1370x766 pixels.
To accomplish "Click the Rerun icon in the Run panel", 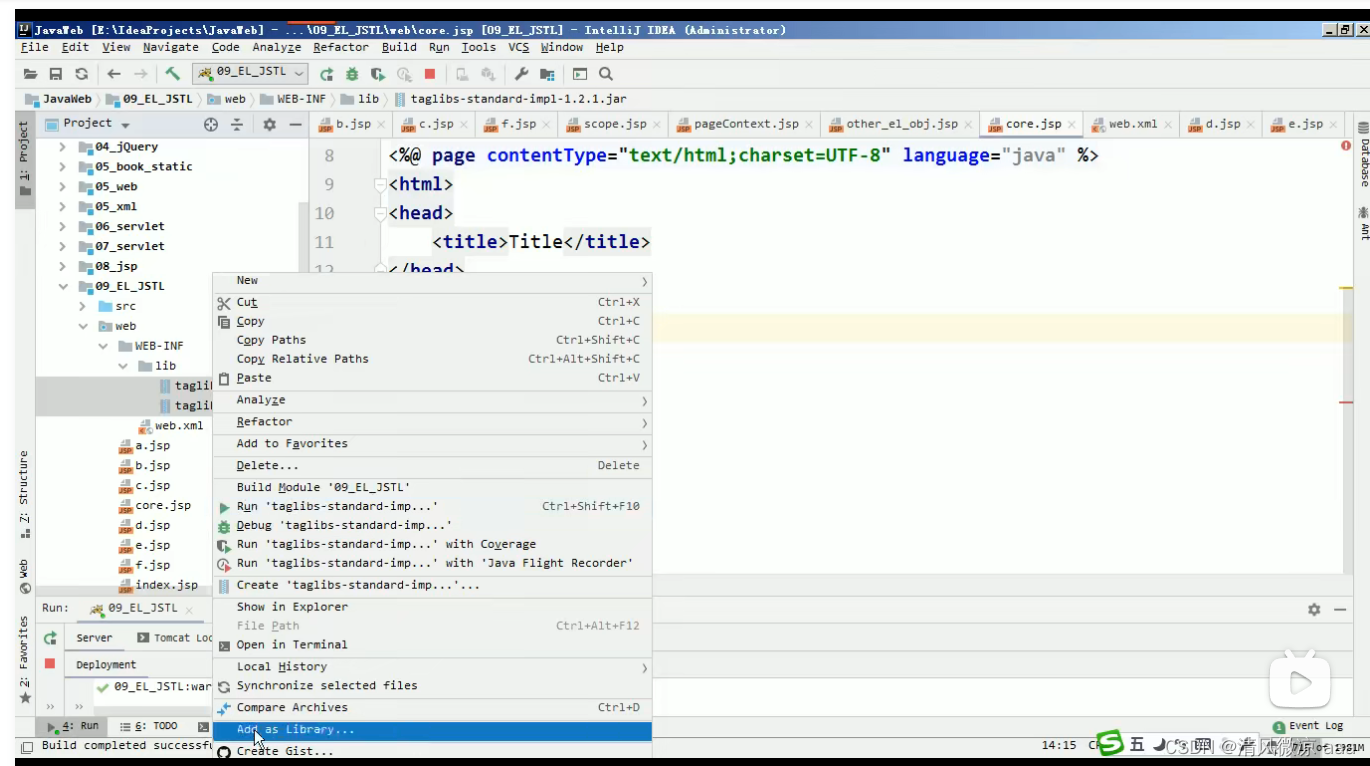I will [x=50, y=638].
